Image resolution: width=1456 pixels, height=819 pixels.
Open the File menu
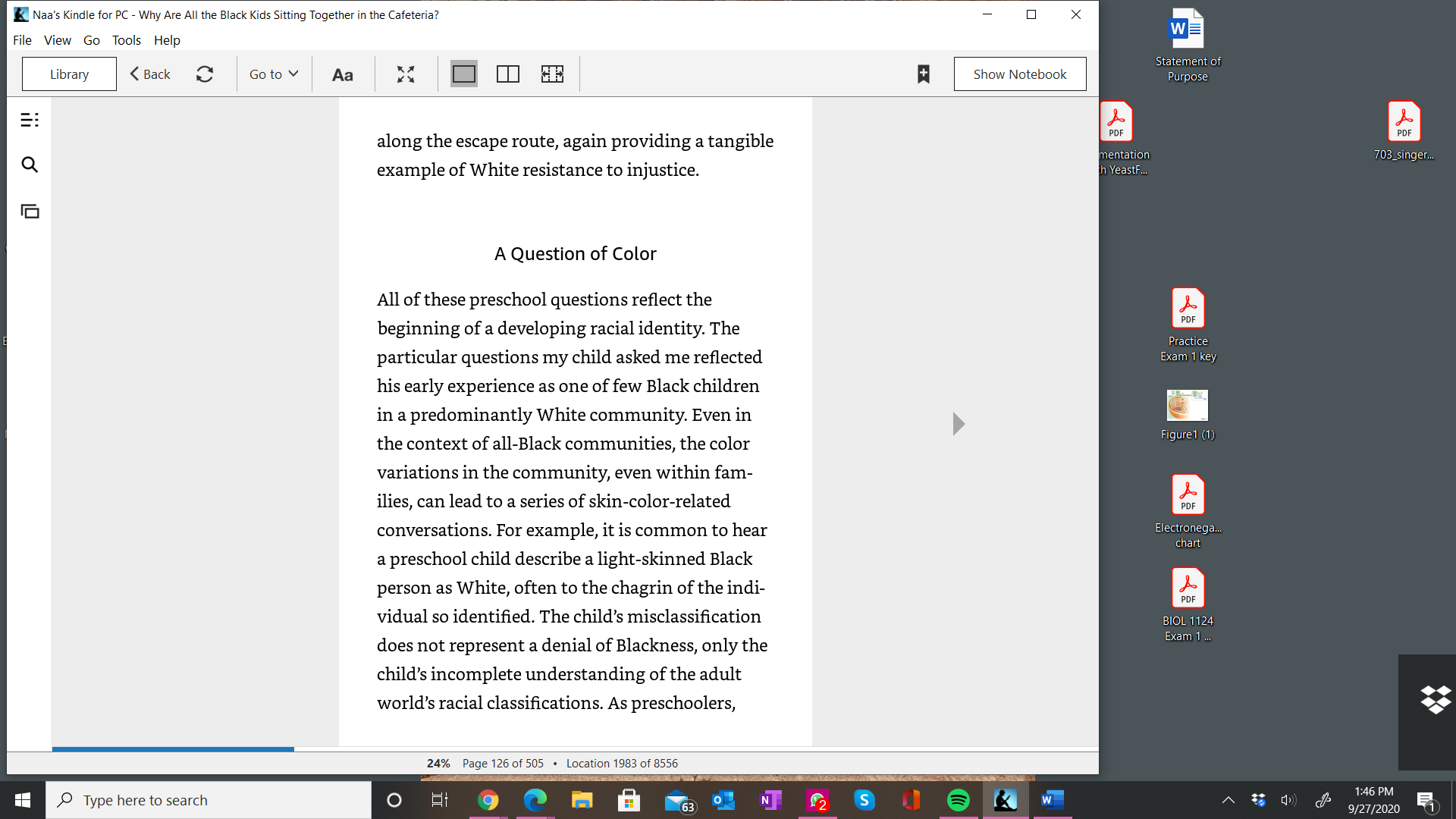[22, 40]
